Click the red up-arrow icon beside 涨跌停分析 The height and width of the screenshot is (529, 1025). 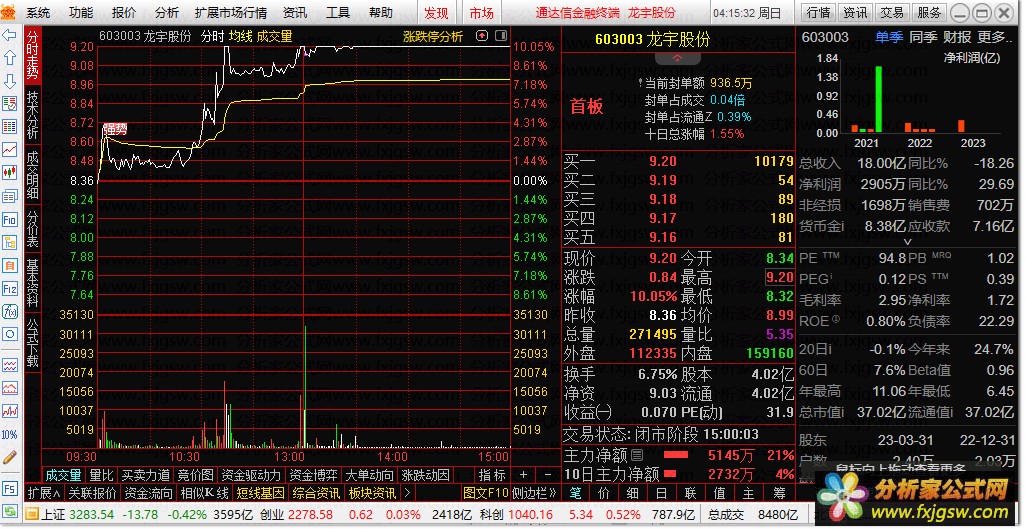click(482, 36)
